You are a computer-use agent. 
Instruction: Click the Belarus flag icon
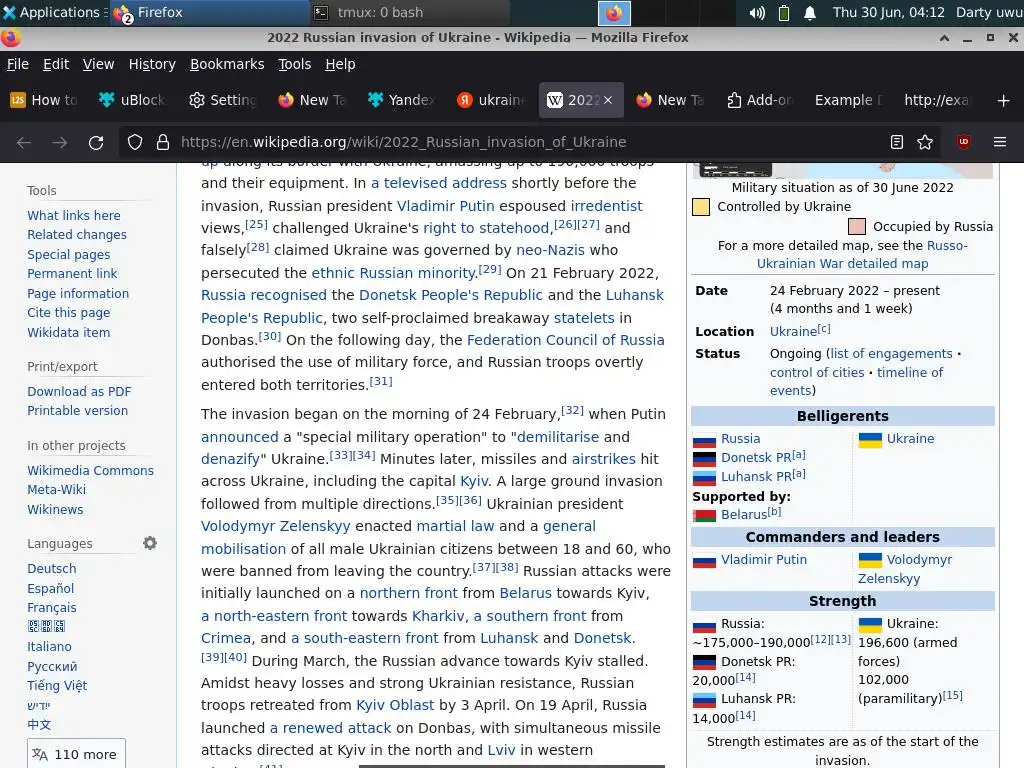pos(704,515)
